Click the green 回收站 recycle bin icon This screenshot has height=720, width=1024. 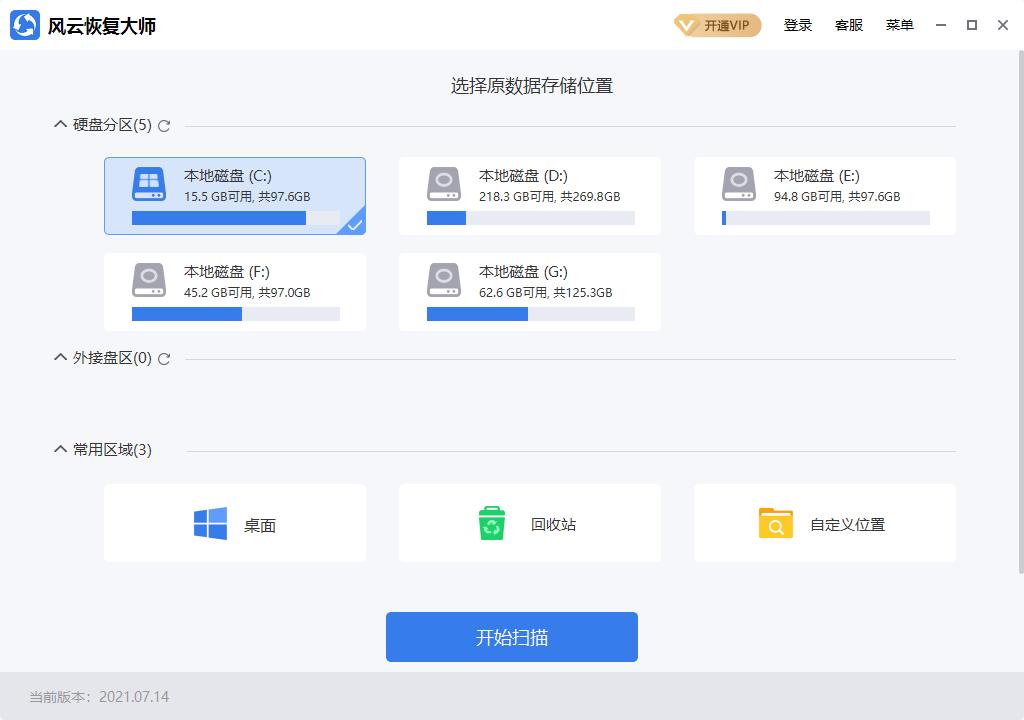490,522
